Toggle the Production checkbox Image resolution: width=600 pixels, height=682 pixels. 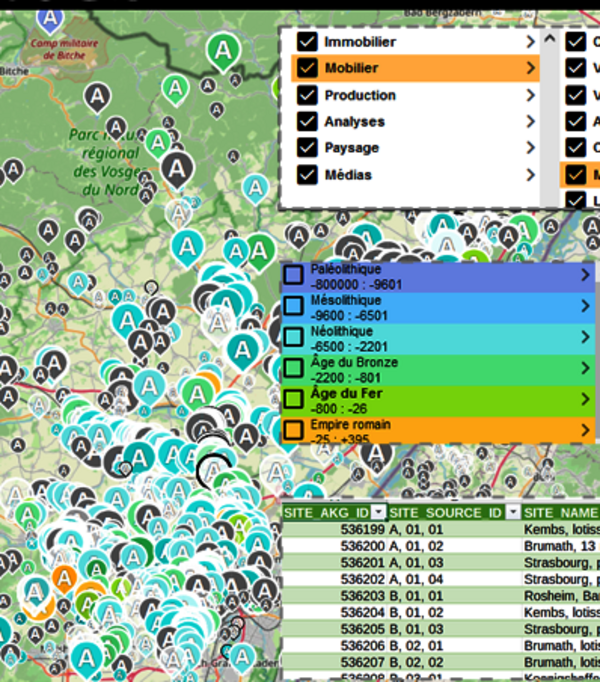click(x=307, y=95)
